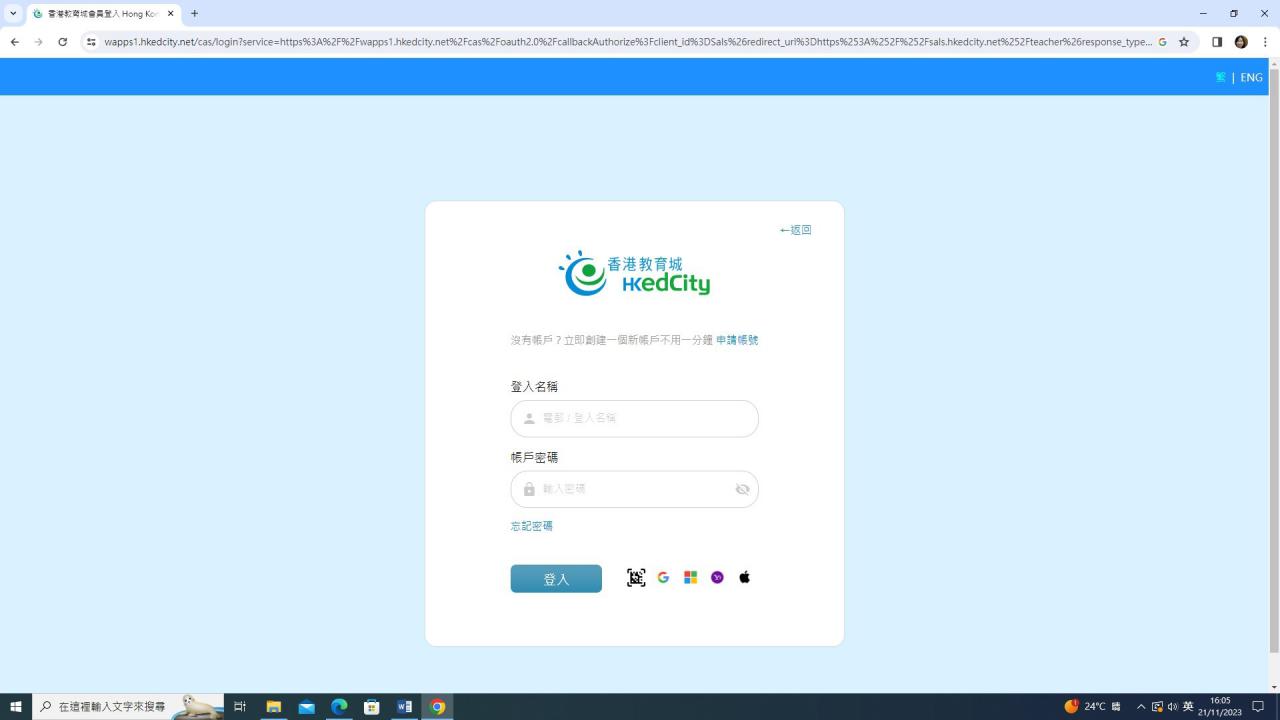Screen dimensions: 1280x720
Task: Sign in with Apple icon
Action: click(744, 577)
